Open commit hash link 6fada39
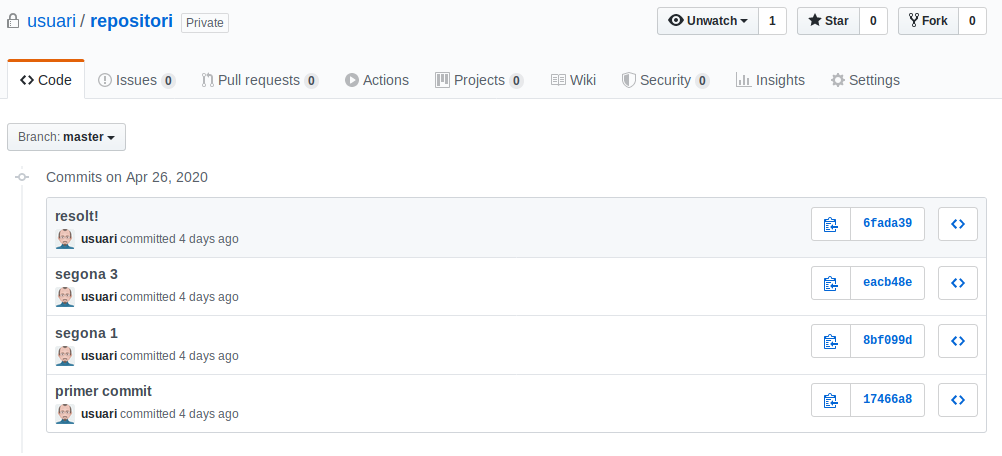 coord(887,224)
